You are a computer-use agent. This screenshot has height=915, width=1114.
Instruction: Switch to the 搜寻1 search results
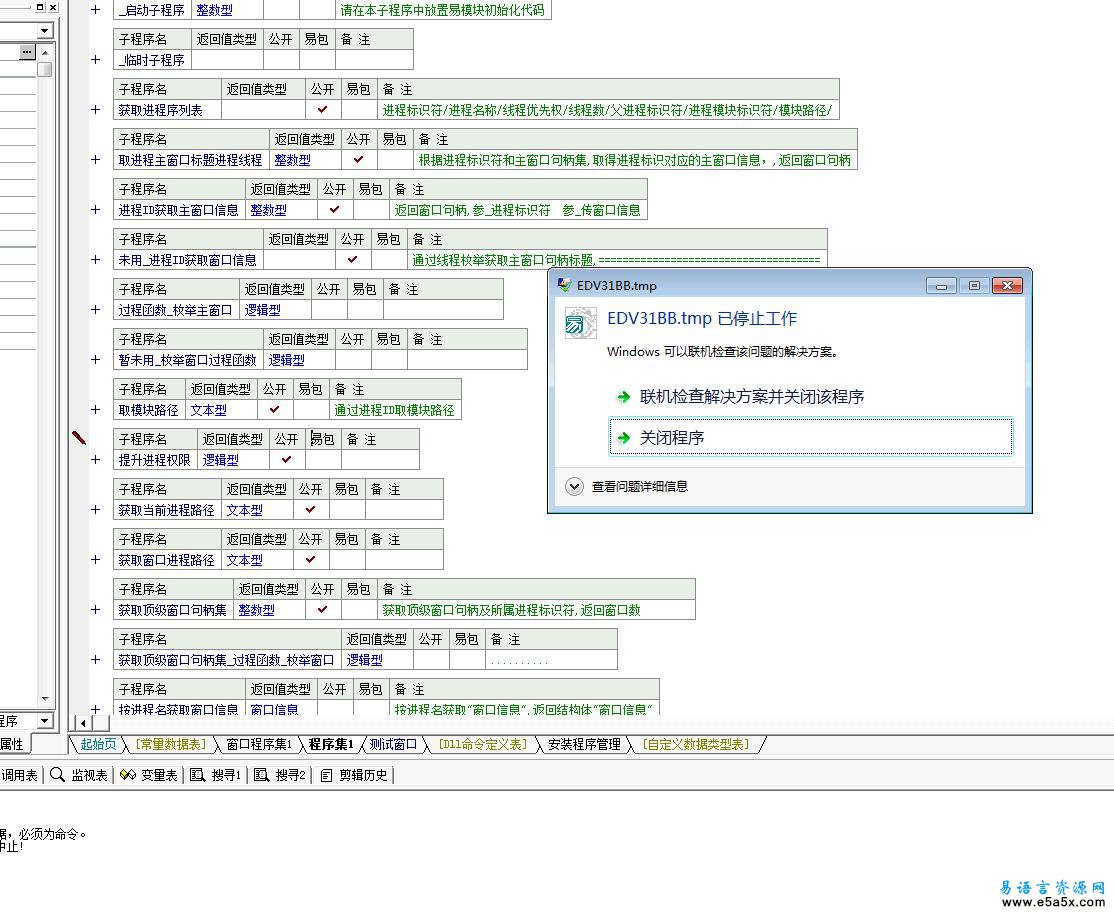click(x=216, y=775)
